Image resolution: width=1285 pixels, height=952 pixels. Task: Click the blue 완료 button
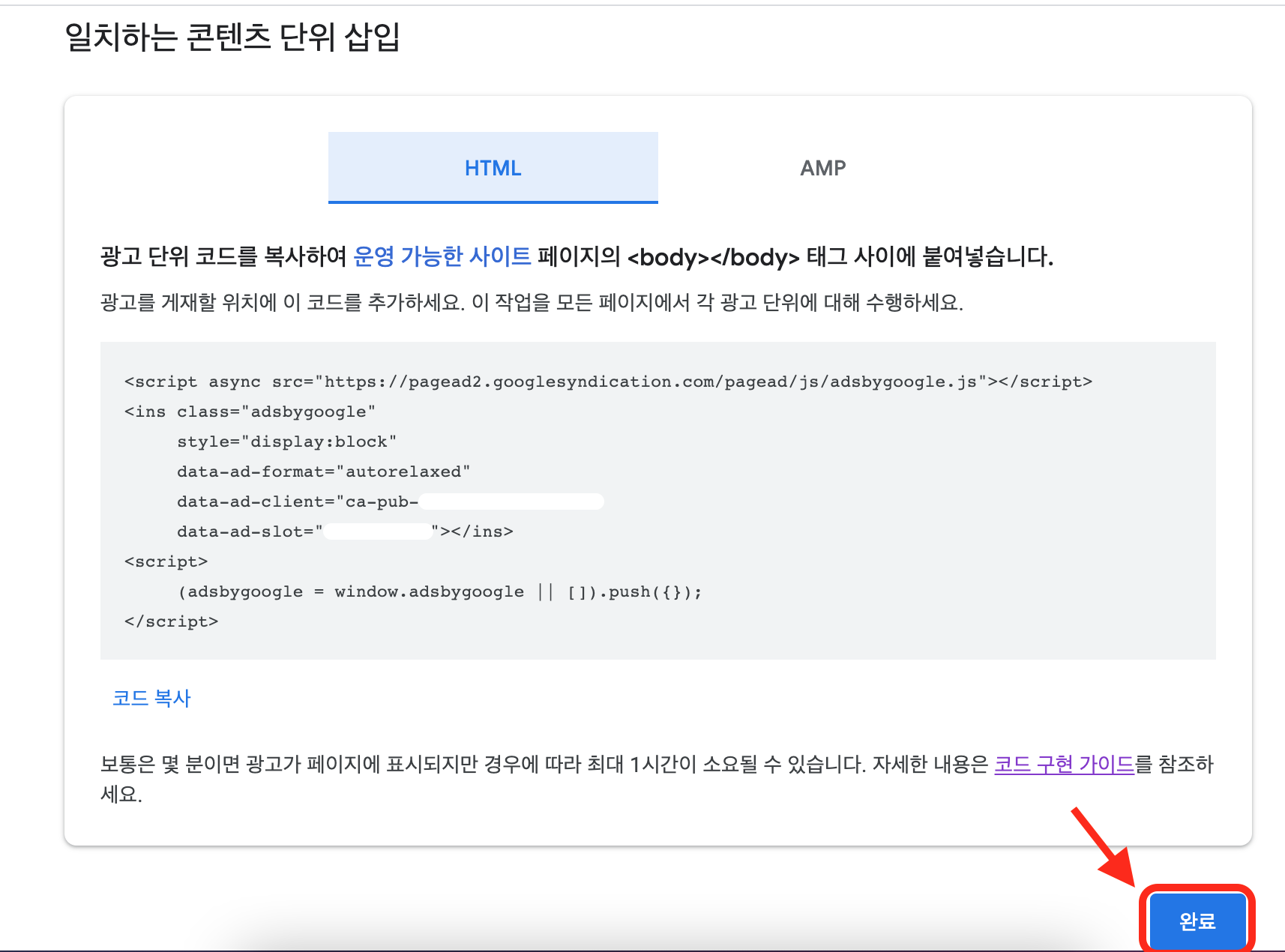(x=1197, y=921)
